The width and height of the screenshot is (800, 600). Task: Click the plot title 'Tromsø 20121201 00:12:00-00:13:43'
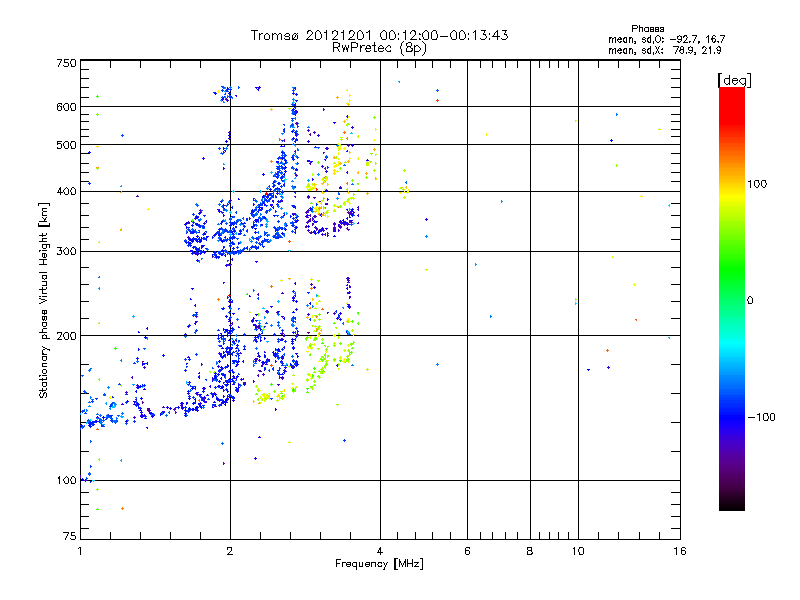[x=379, y=35]
